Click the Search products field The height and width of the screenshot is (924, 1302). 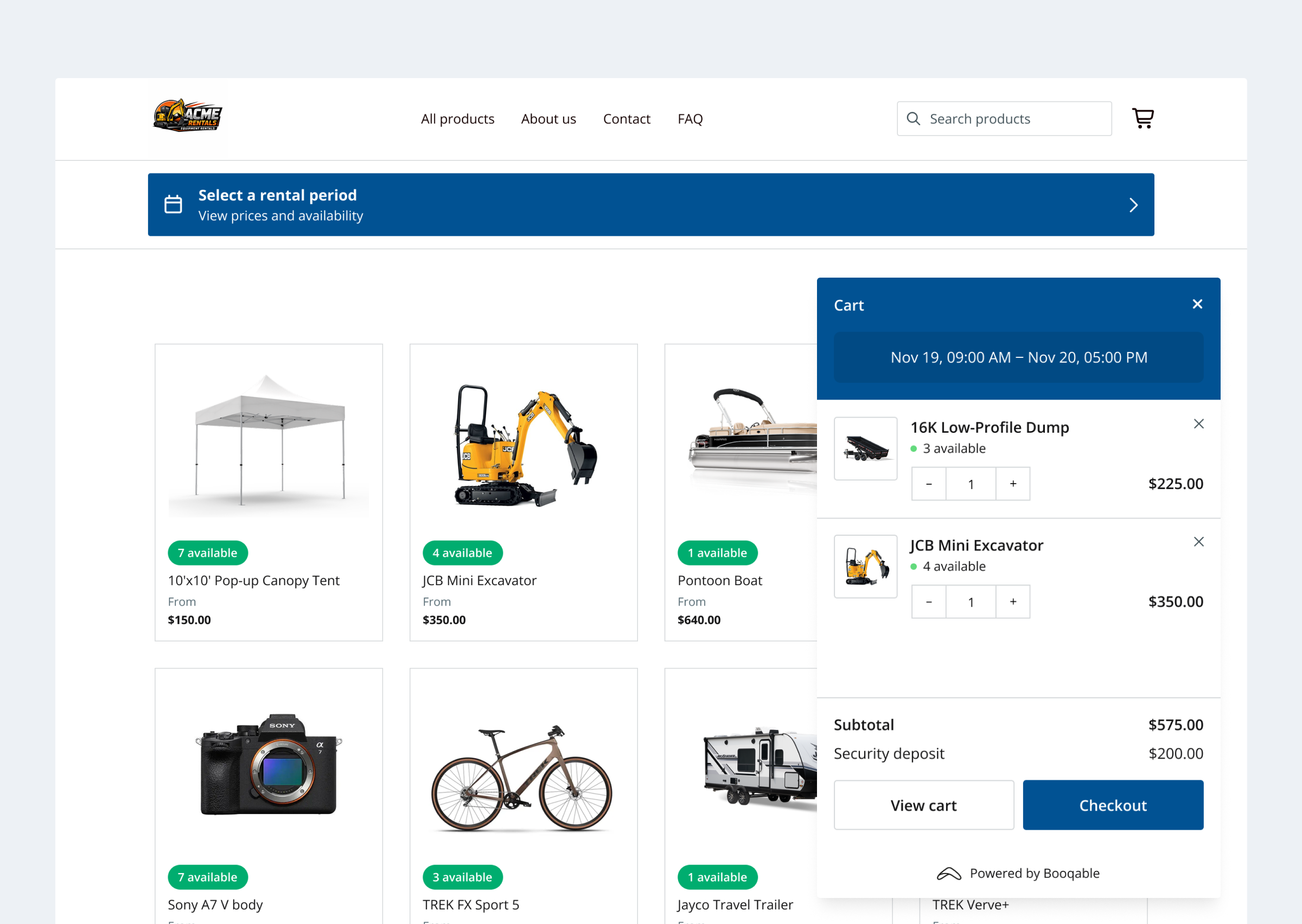coord(1004,118)
